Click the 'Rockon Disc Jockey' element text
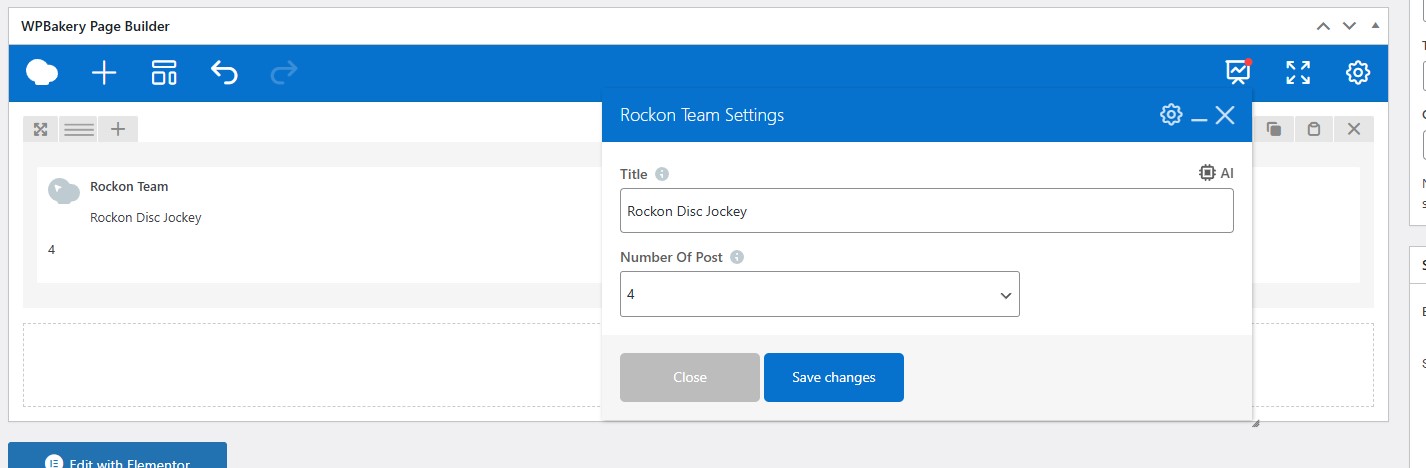 [x=146, y=218]
